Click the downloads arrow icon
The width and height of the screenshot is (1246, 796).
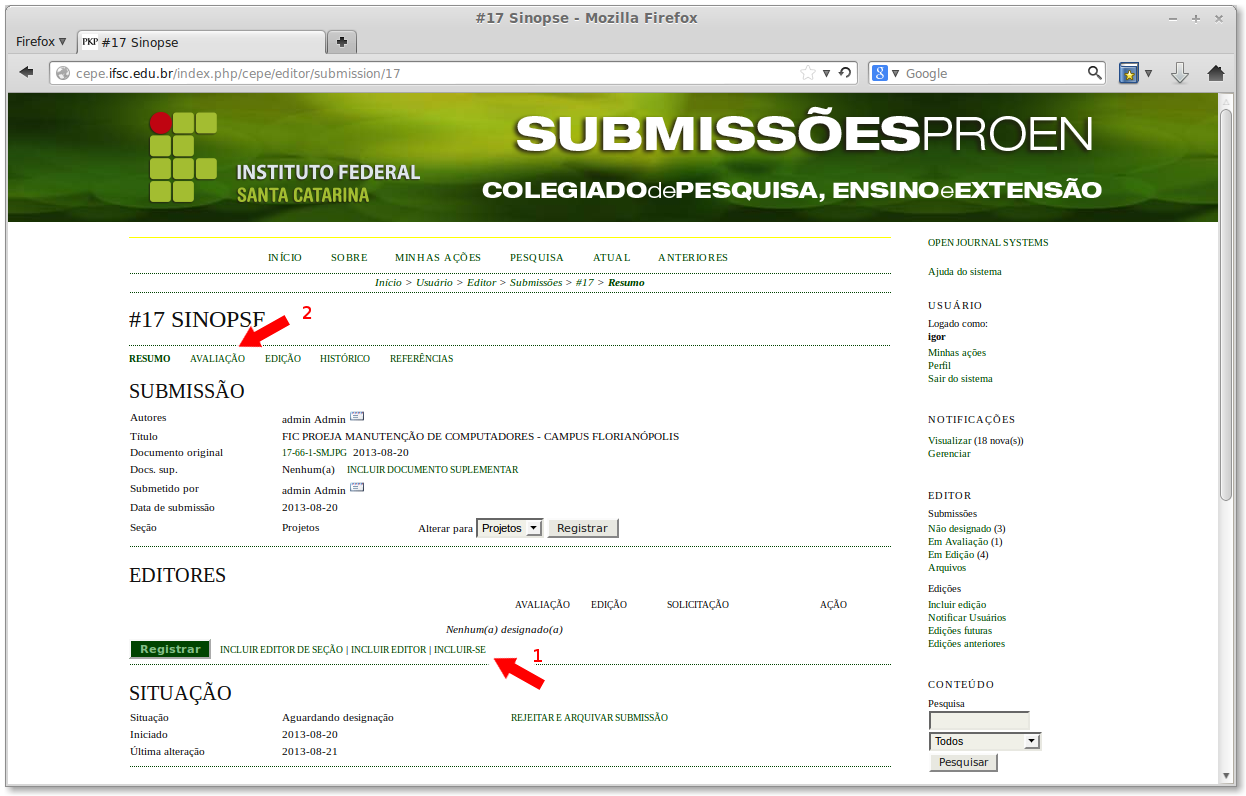1181,73
